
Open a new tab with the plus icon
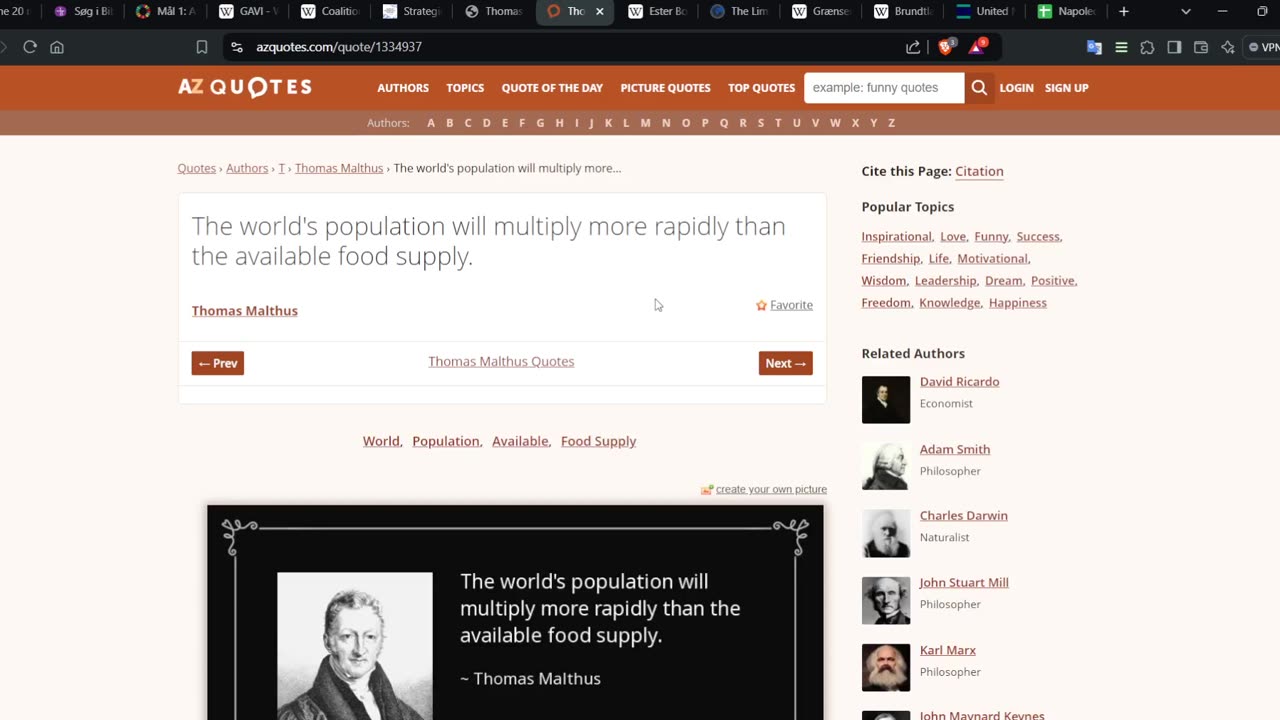click(1124, 12)
